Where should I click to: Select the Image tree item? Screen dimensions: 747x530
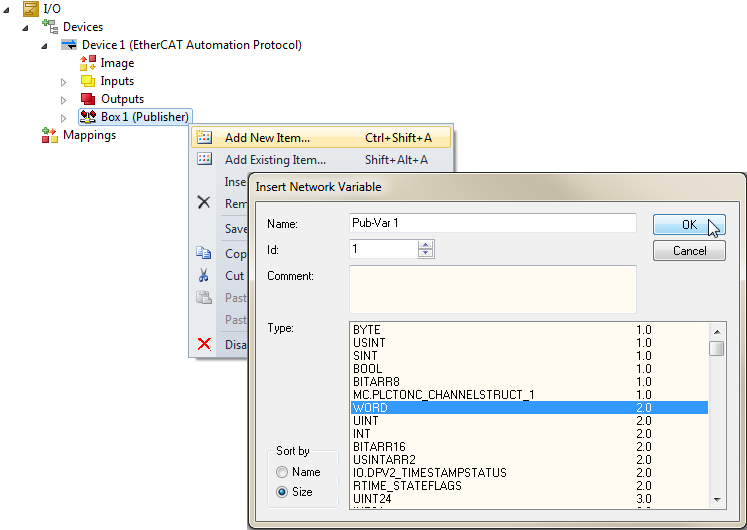click(117, 63)
